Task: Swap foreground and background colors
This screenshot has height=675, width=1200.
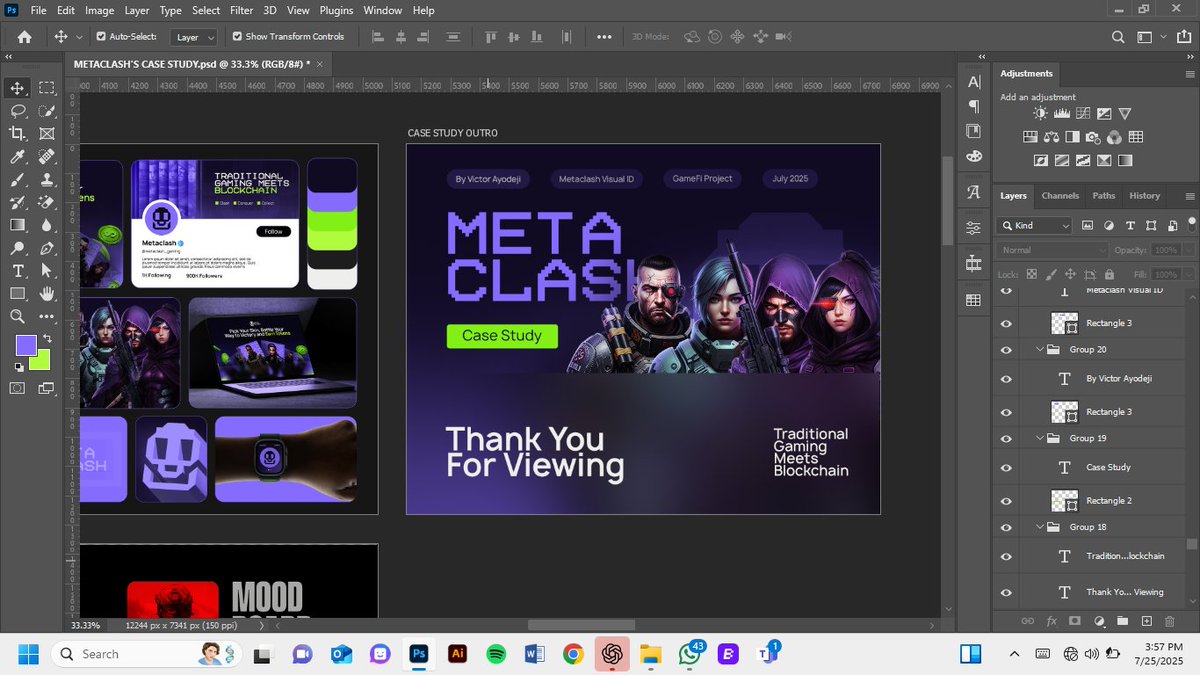Action: [47, 340]
